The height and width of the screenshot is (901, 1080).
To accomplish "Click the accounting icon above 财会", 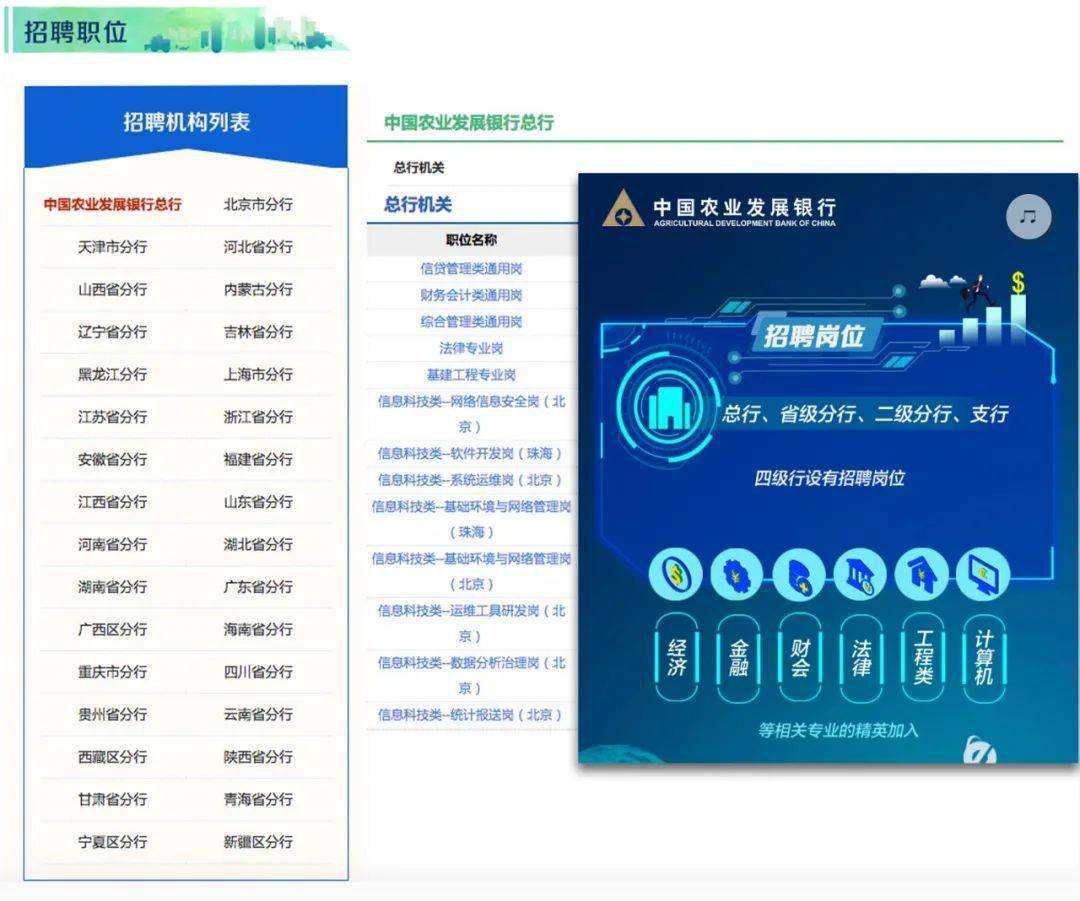I will coord(798,573).
